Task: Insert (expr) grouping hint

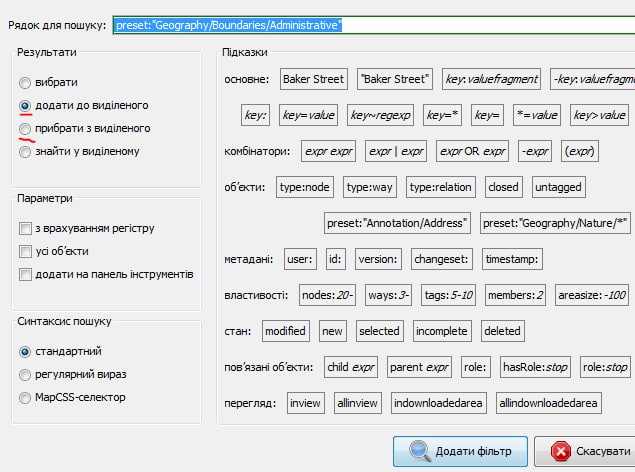Action: pos(580,151)
